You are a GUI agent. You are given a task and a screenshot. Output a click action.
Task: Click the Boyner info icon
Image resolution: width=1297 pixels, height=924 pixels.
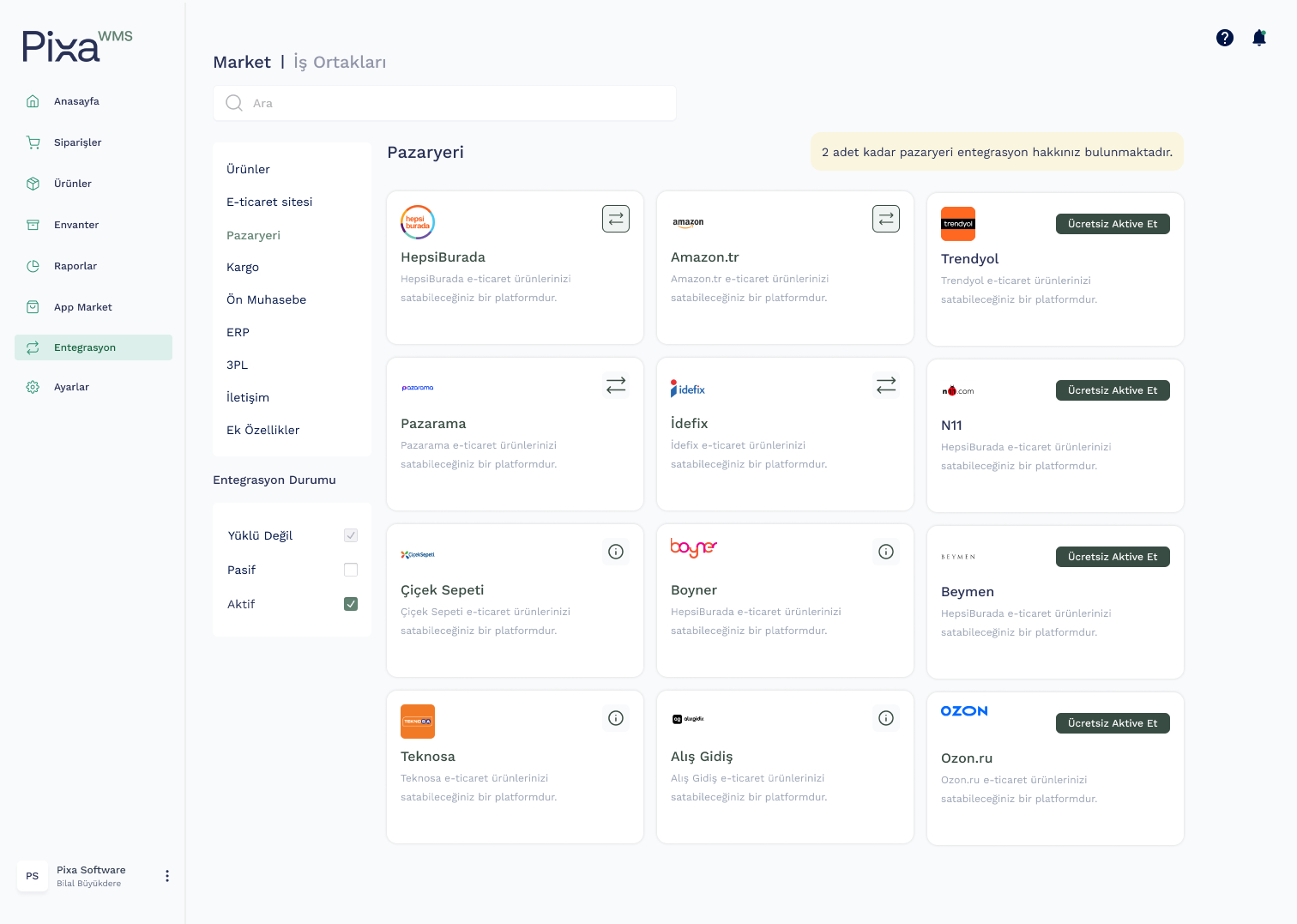coord(886,552)
